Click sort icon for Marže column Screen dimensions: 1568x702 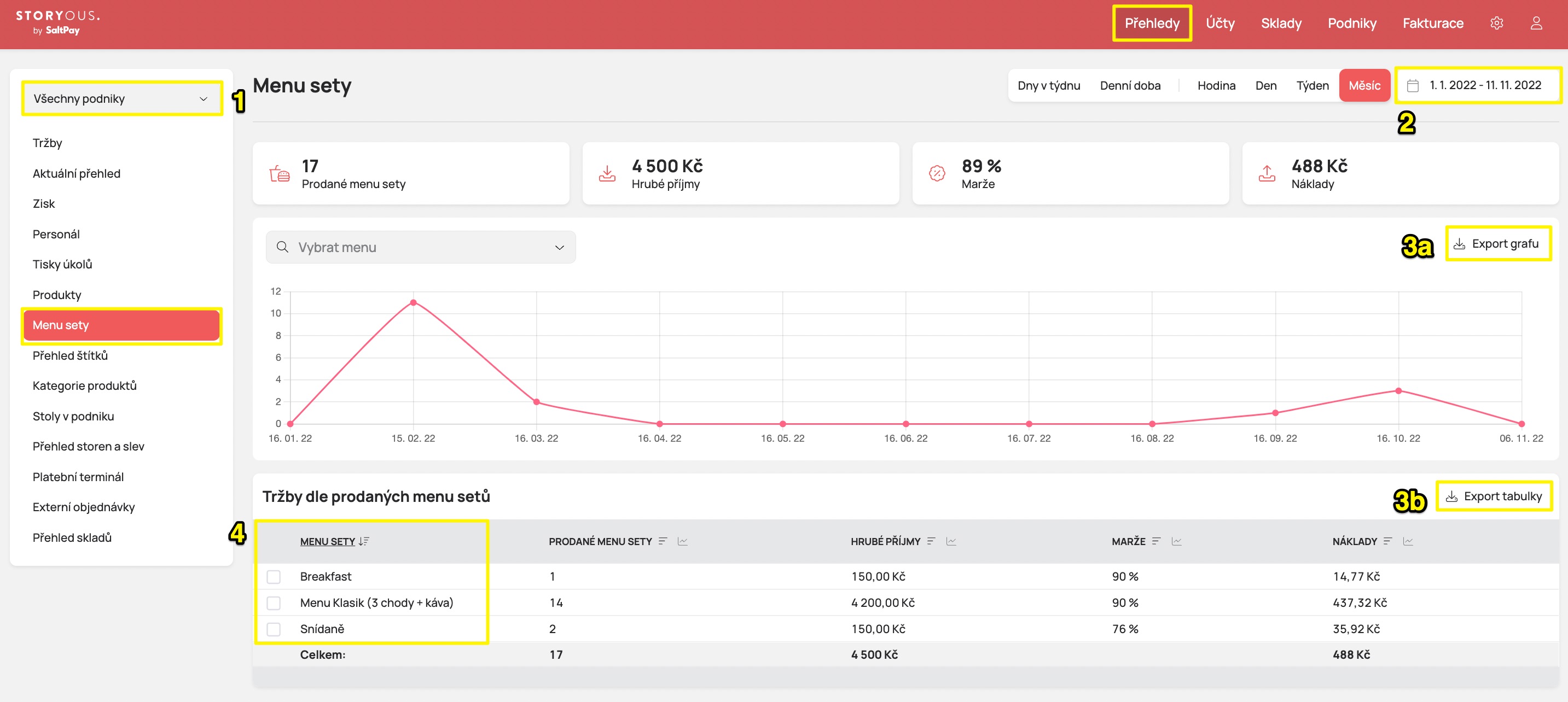pyautogui.click(x=1156, y=541)
